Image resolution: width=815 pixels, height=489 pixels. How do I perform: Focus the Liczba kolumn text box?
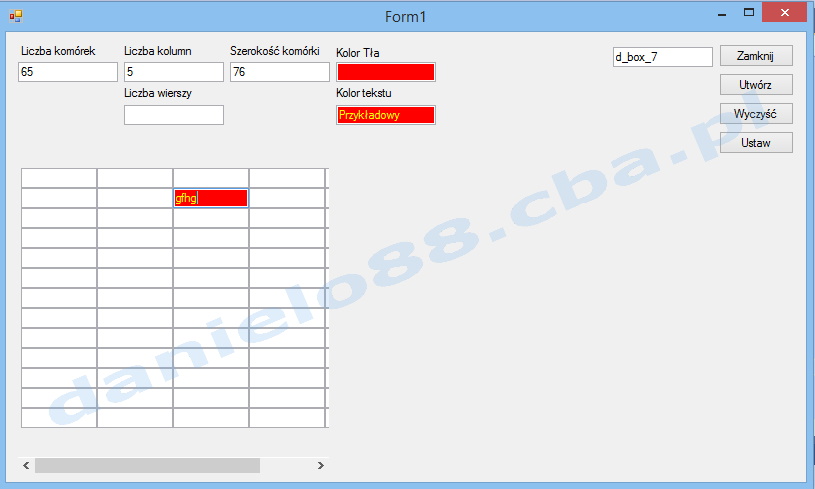(x=173, y=72)
